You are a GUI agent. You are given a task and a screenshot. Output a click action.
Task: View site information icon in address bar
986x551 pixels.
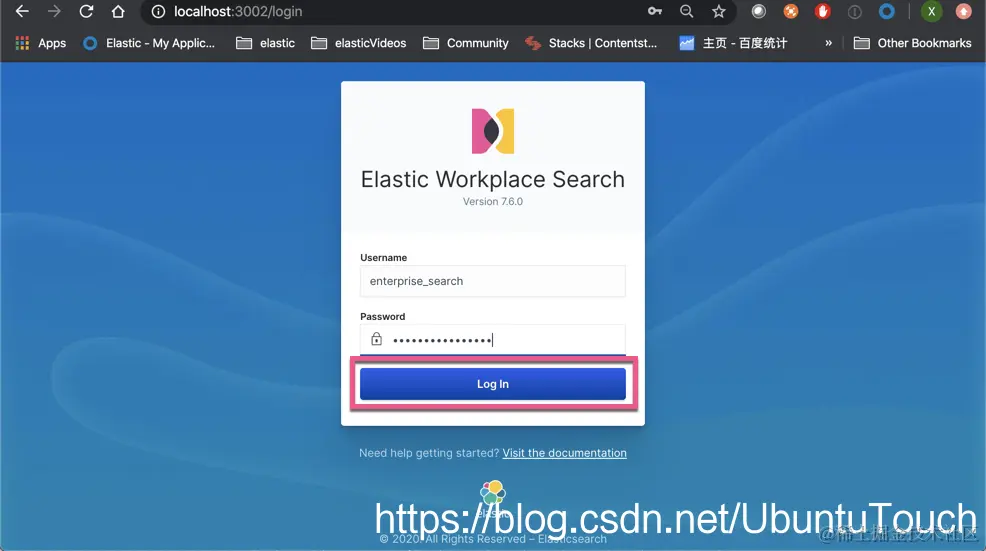click(158, 11)
